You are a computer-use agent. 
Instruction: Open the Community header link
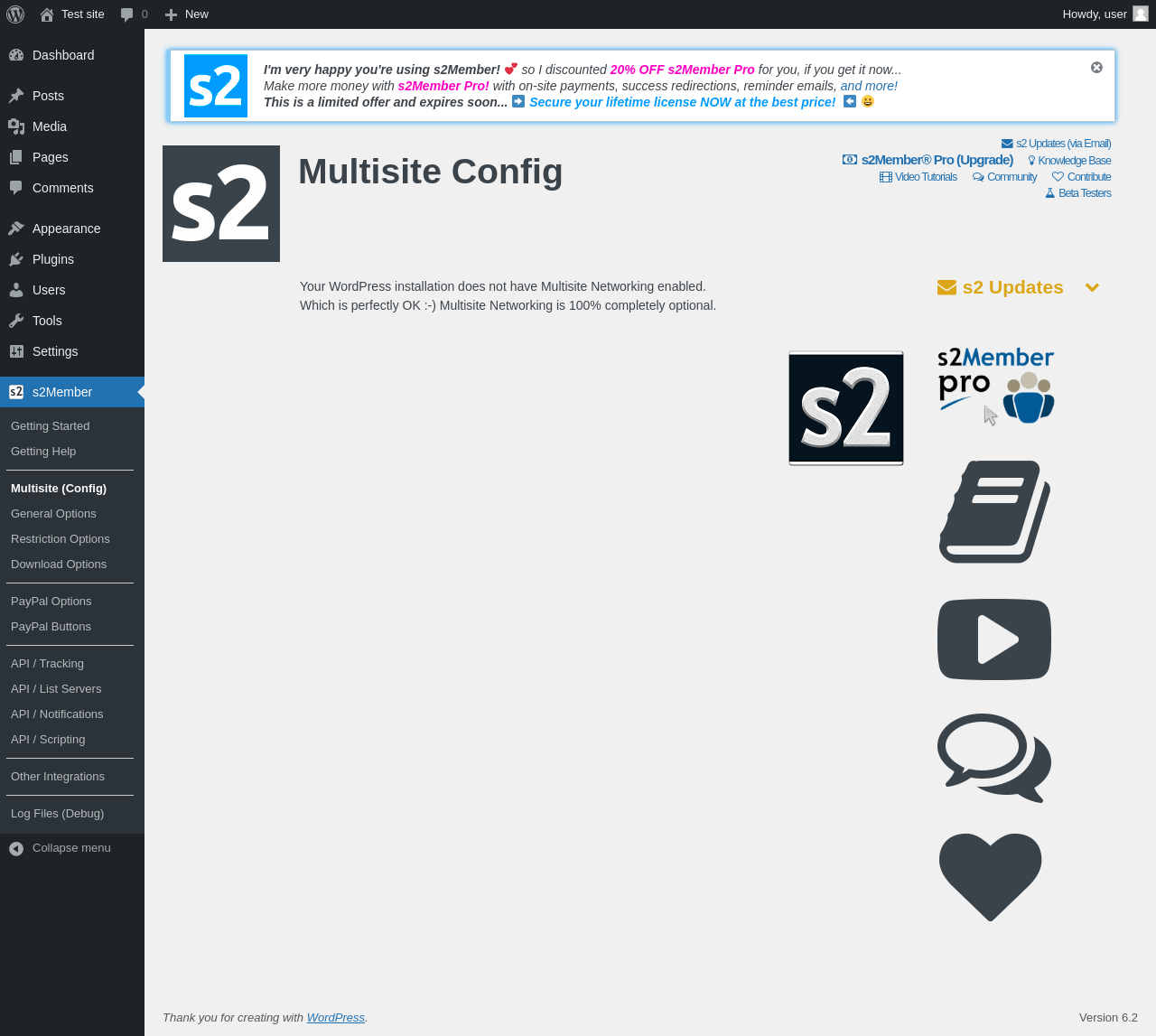pos(1004,177)
